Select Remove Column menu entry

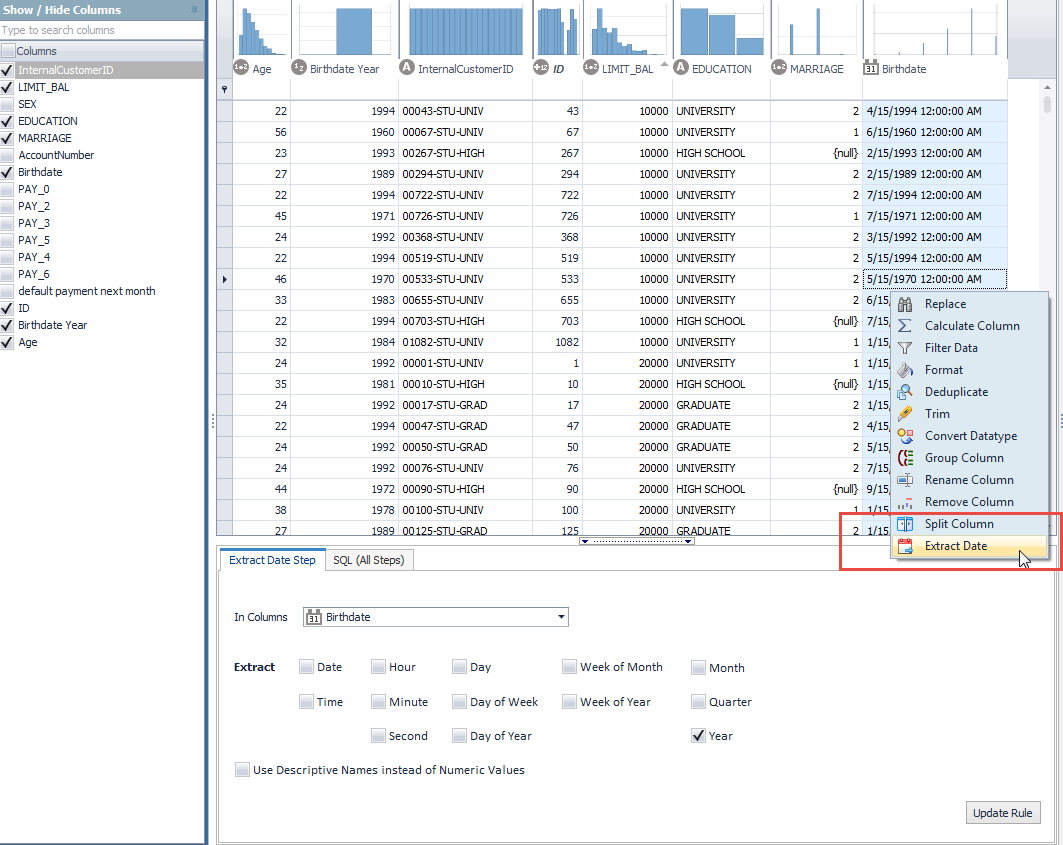click(x=969, y=502)
